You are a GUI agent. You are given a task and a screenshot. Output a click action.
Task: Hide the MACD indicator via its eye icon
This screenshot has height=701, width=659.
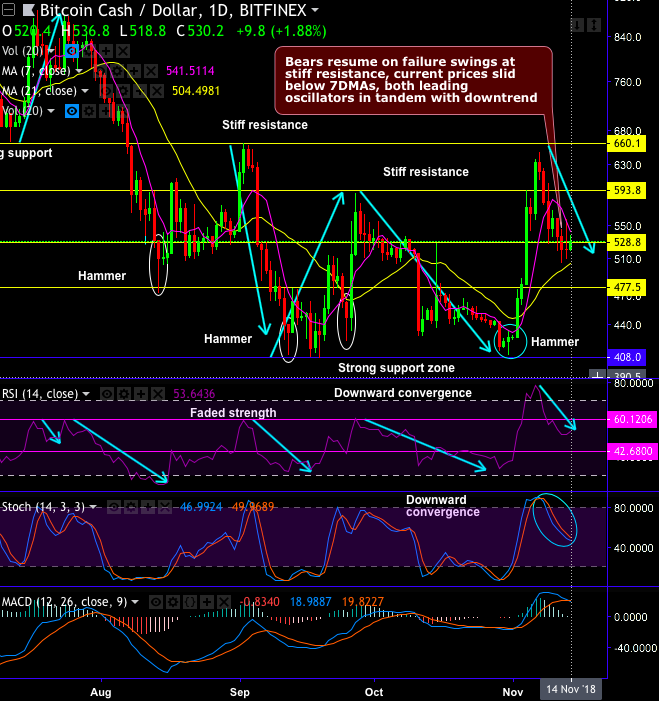156,602
